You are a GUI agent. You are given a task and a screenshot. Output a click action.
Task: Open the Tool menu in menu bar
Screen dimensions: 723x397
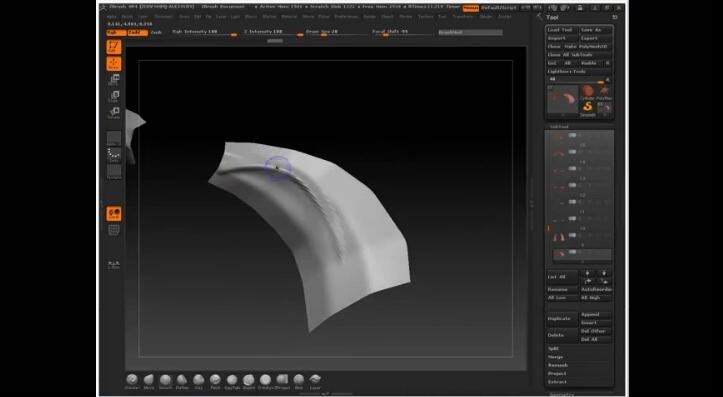[x=442, y=16]
